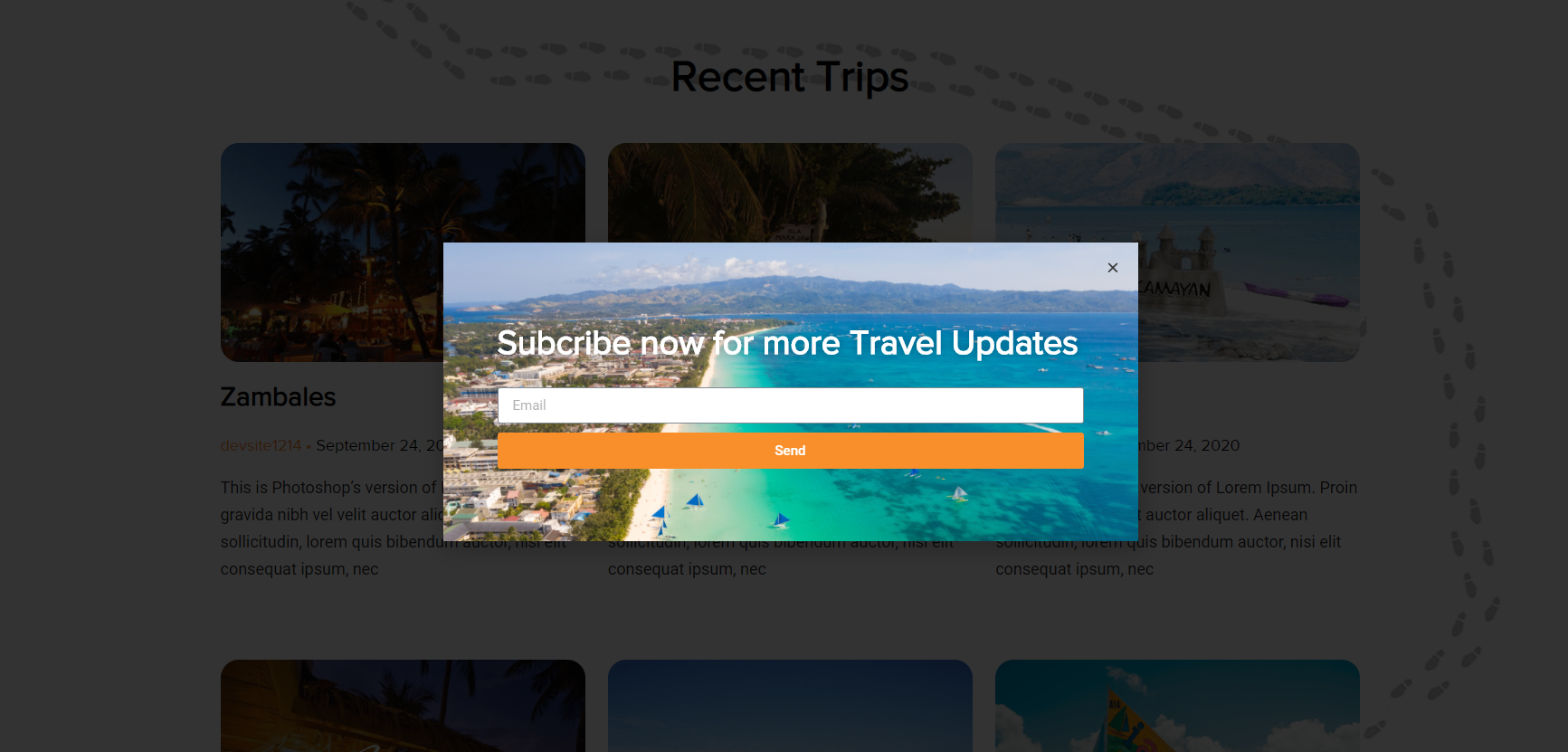Open the Zambales night beach thumbnail
The image size is (1568, 752).
331,252
